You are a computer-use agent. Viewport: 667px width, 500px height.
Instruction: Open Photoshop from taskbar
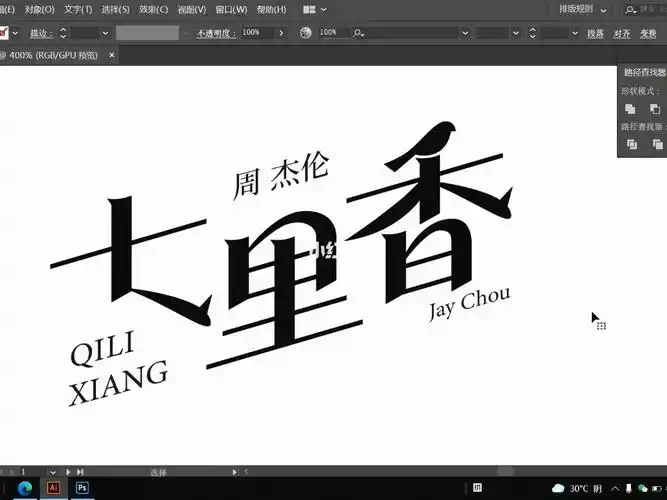(82, 488)
